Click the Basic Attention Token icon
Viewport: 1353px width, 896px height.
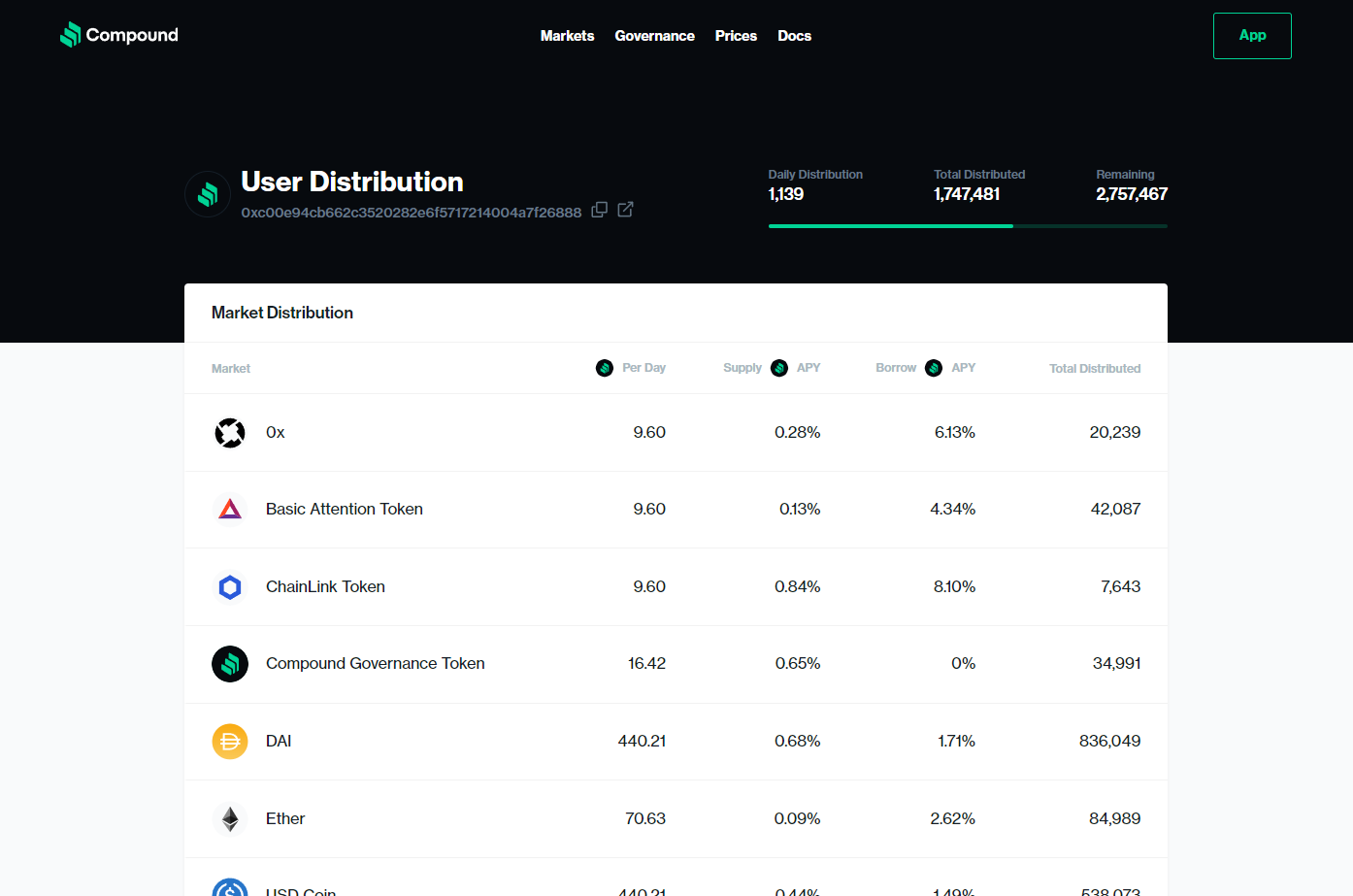(230, 510)
